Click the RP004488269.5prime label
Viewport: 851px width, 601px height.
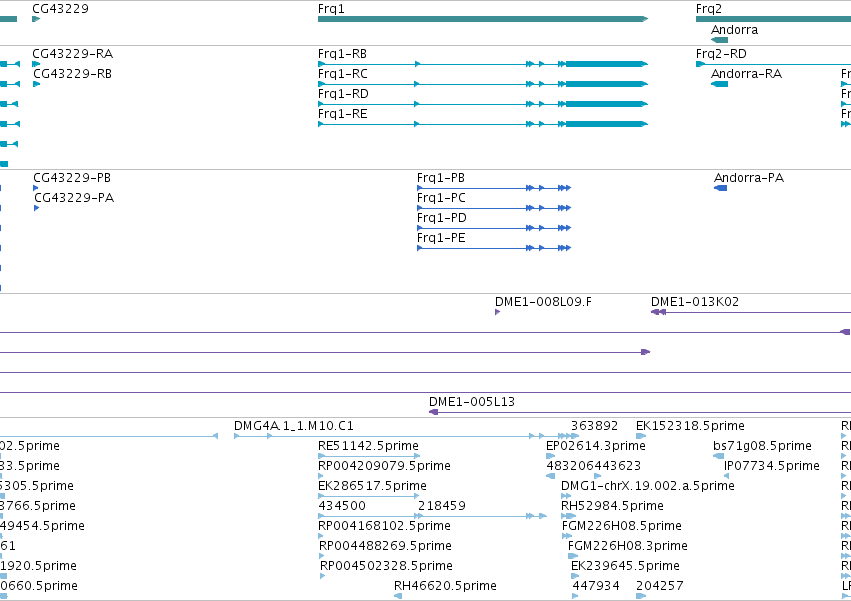(x=385, y=547)
